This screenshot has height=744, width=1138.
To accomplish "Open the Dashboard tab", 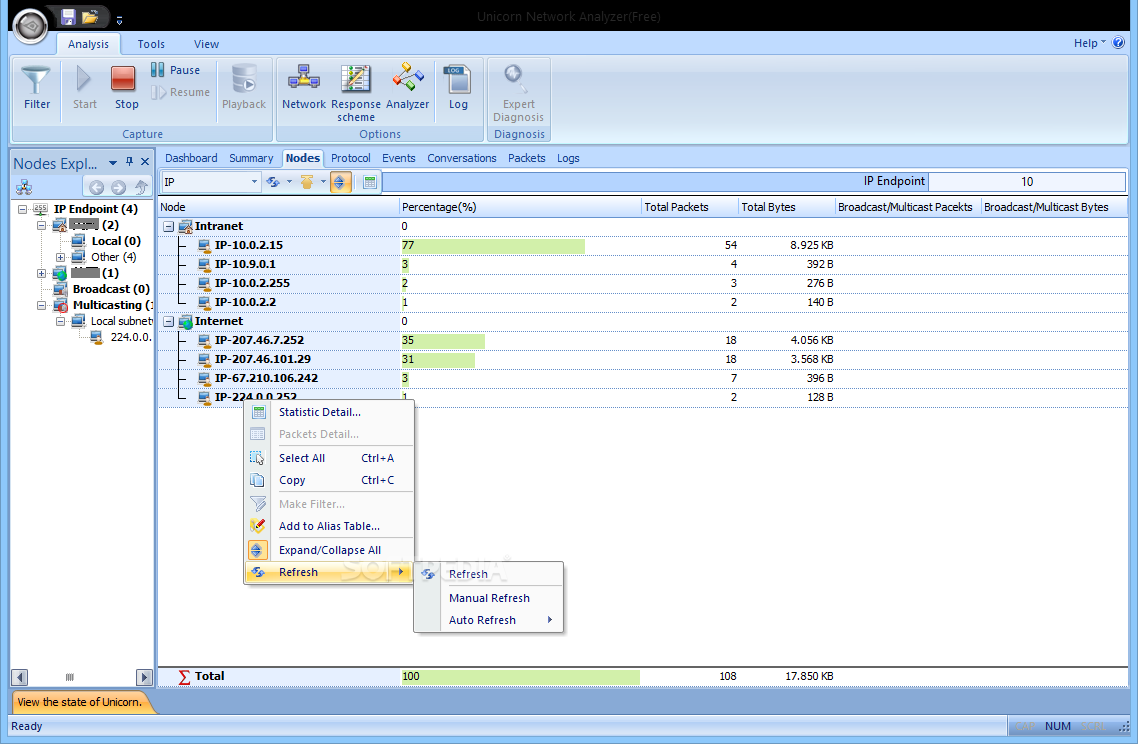I will tap(191, 158).
